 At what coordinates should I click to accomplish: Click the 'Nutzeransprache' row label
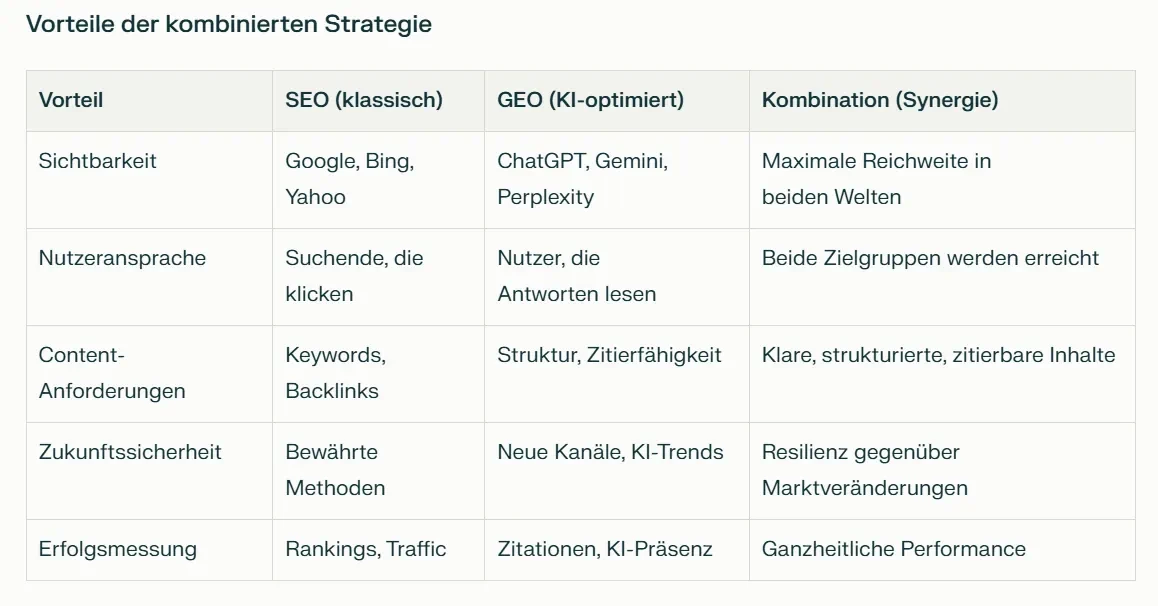click(x=122, y=258)
